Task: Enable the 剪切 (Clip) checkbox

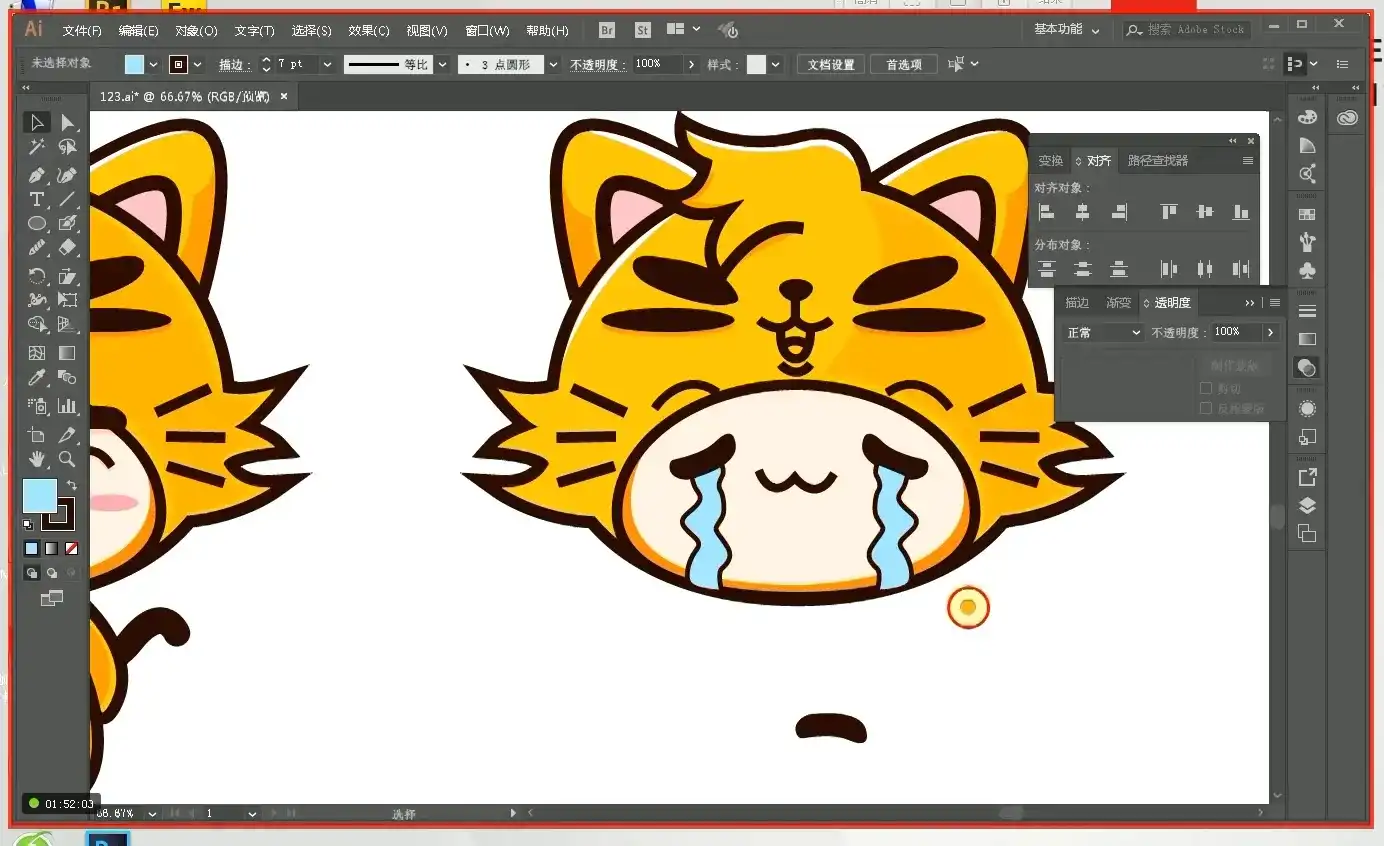Action: [1206, 388]
